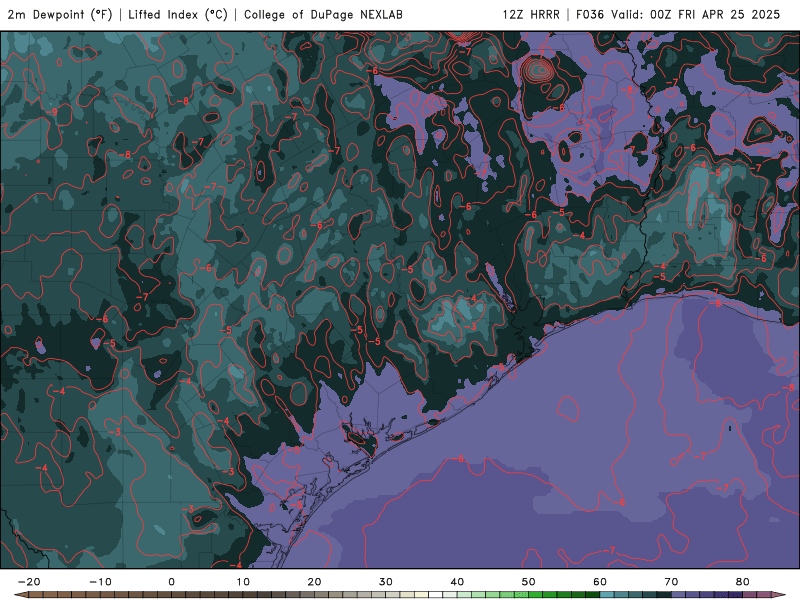
Task: Click the 40 label on the color scale
Action: 457,582
